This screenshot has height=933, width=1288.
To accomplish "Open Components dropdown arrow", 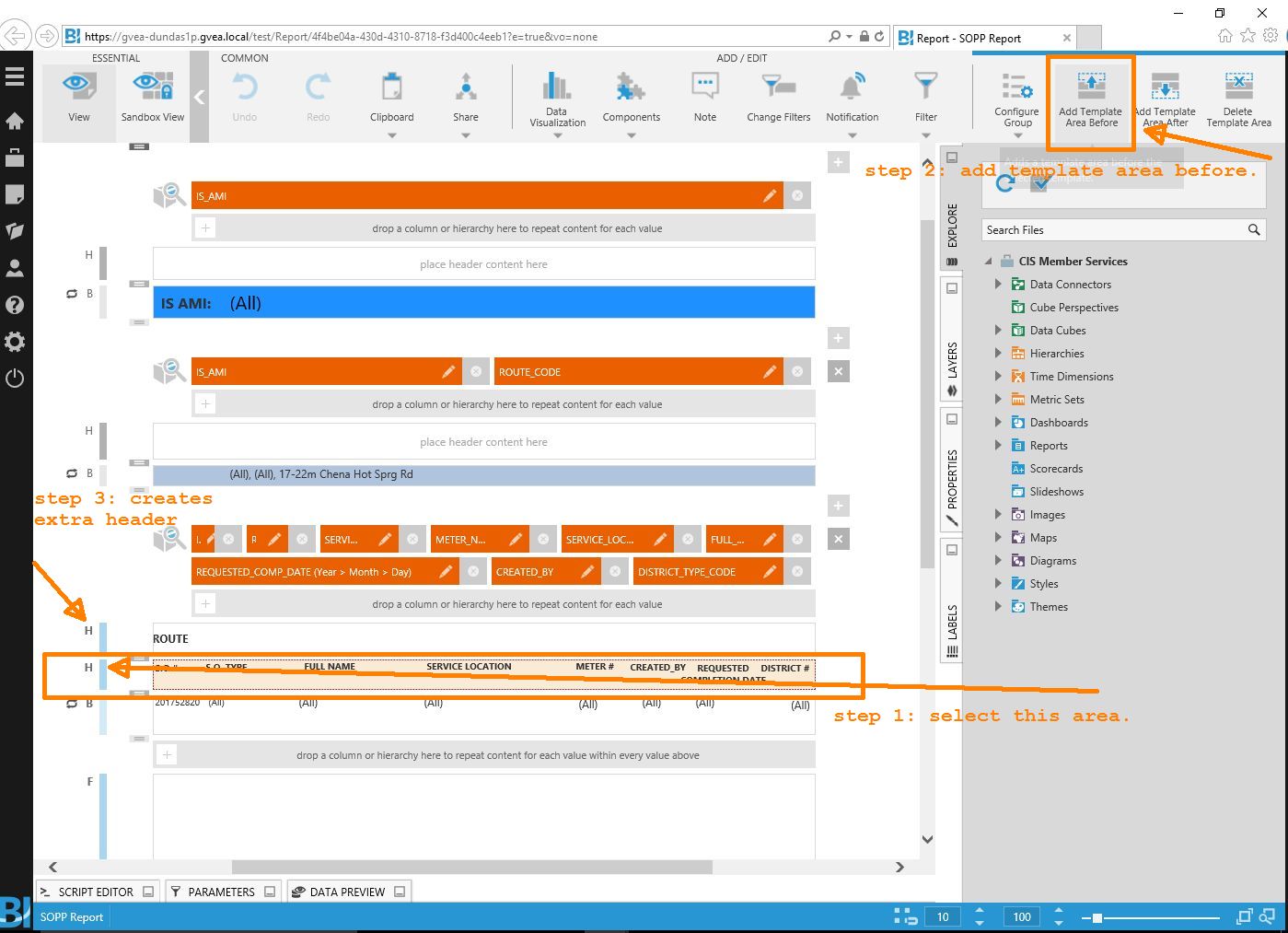I will tap(632, 135).
